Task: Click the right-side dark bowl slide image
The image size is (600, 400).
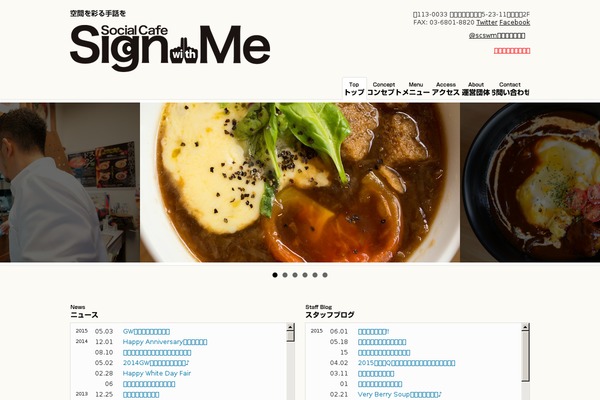Action: (x=530, y=183)
